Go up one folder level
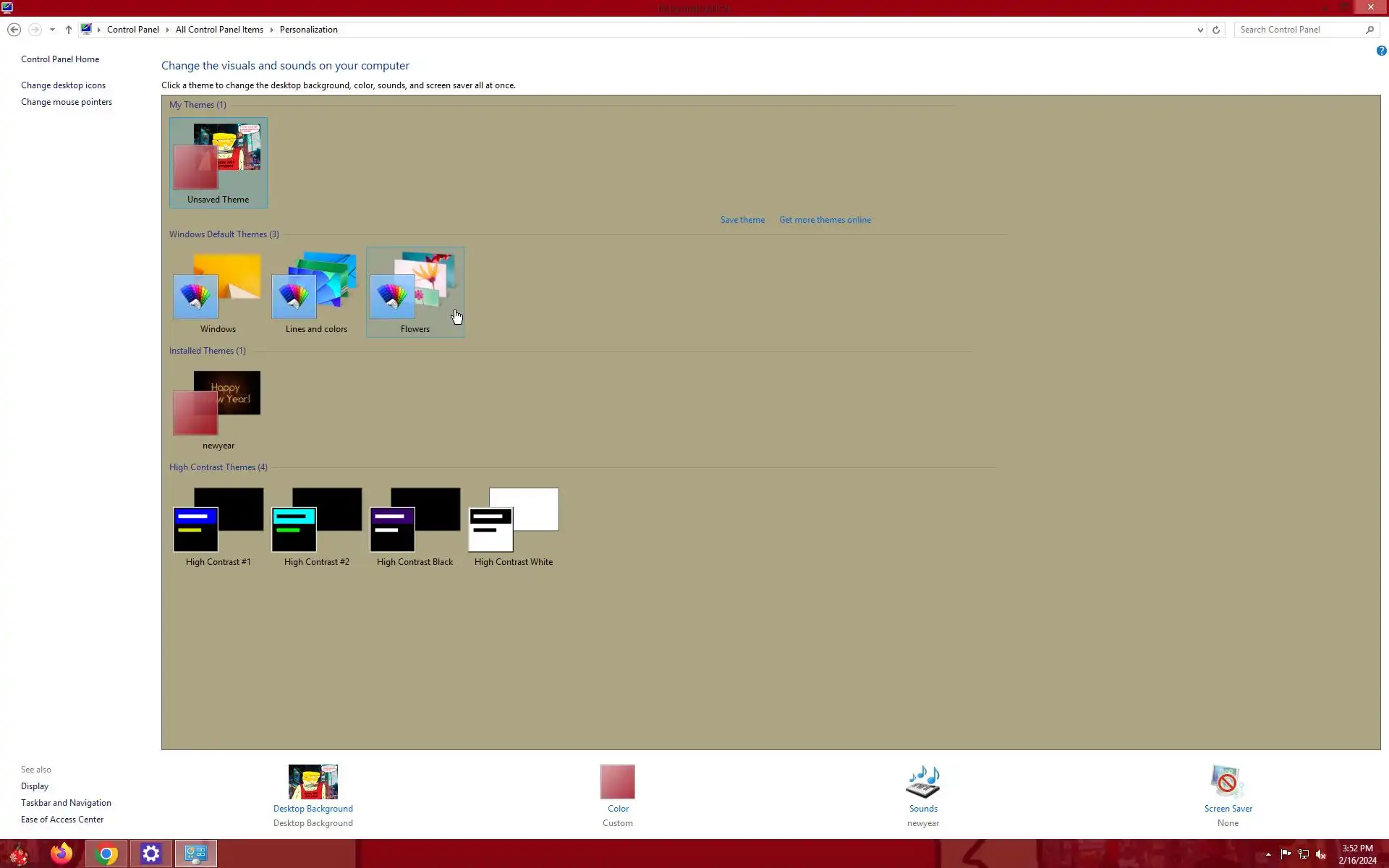Viewport: 1389px width, 868px height. pos(69,30)
